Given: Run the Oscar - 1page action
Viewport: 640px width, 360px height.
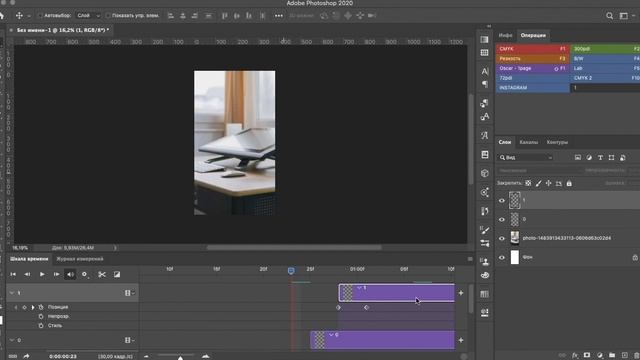Looking at the screenshot, I should (533, 68).
